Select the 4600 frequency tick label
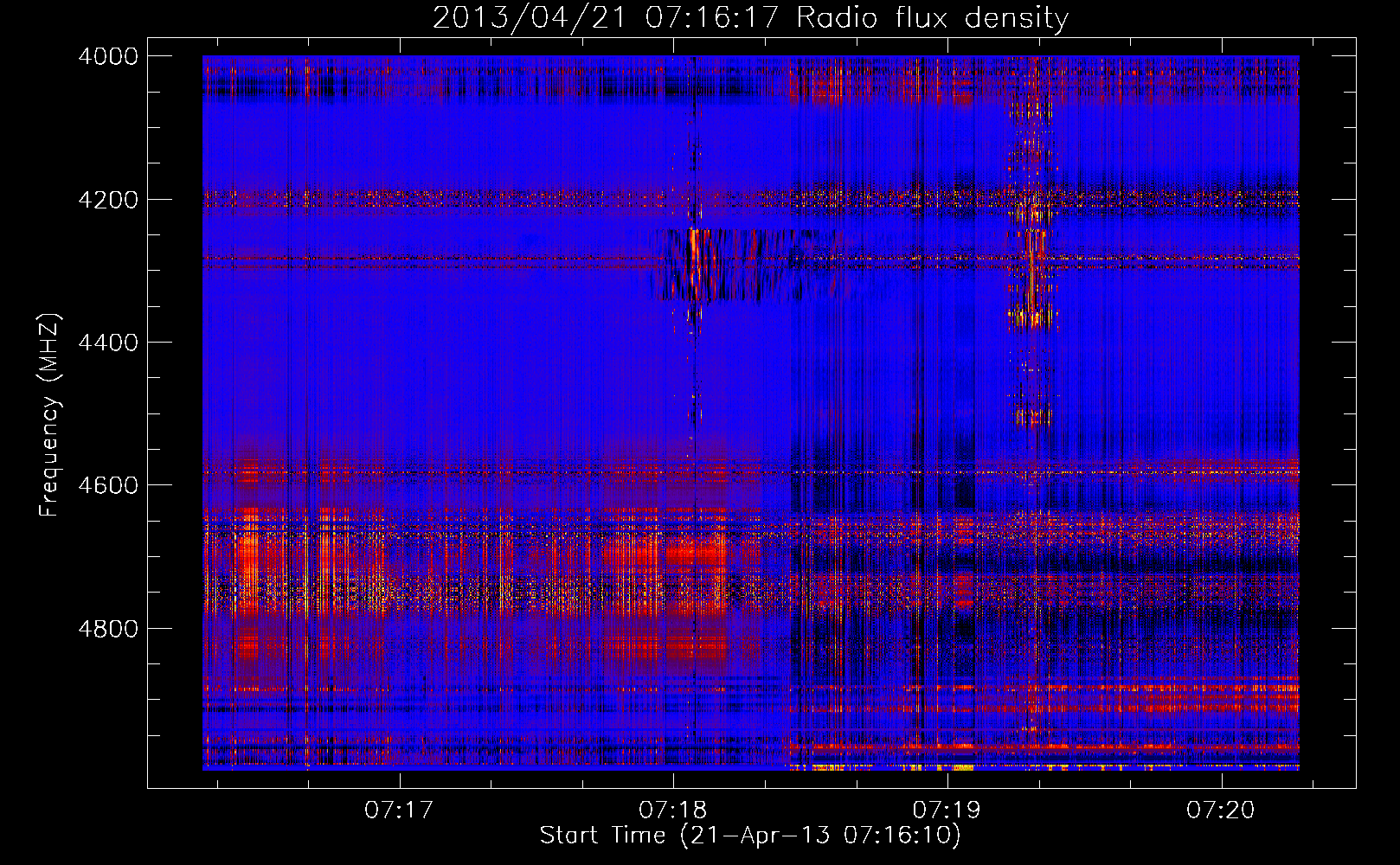The height and width of the screenshot is (865, 1400). 108,485
